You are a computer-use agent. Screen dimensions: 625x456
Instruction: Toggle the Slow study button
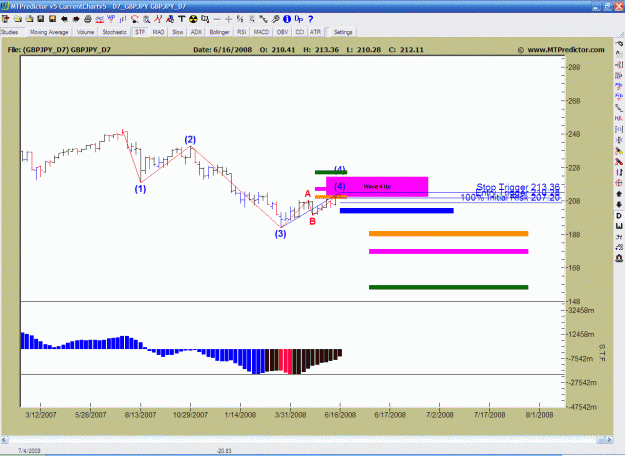pyautogui.click(x=178, y=32)
